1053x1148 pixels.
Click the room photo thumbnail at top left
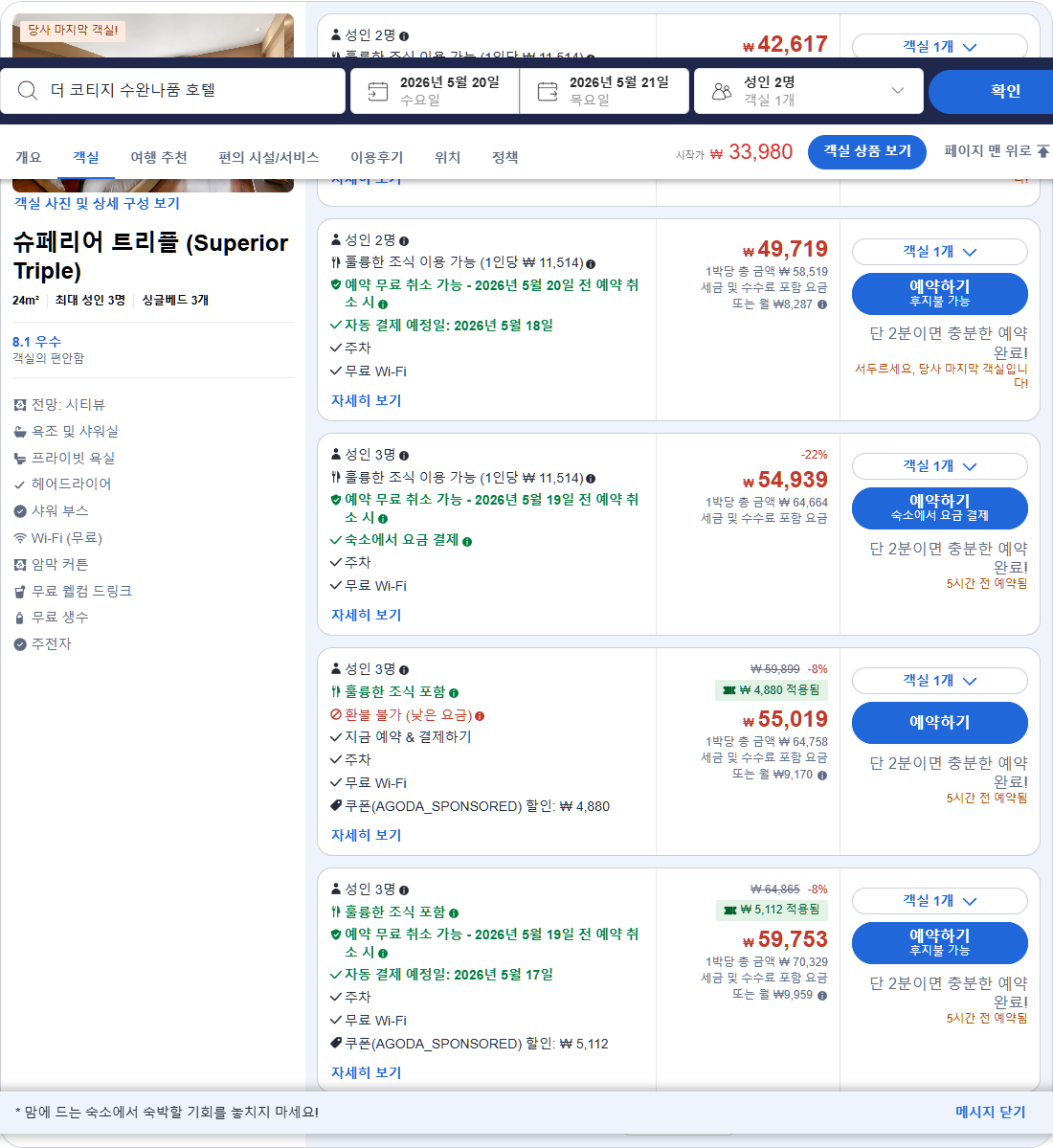[x=153, y=35]
